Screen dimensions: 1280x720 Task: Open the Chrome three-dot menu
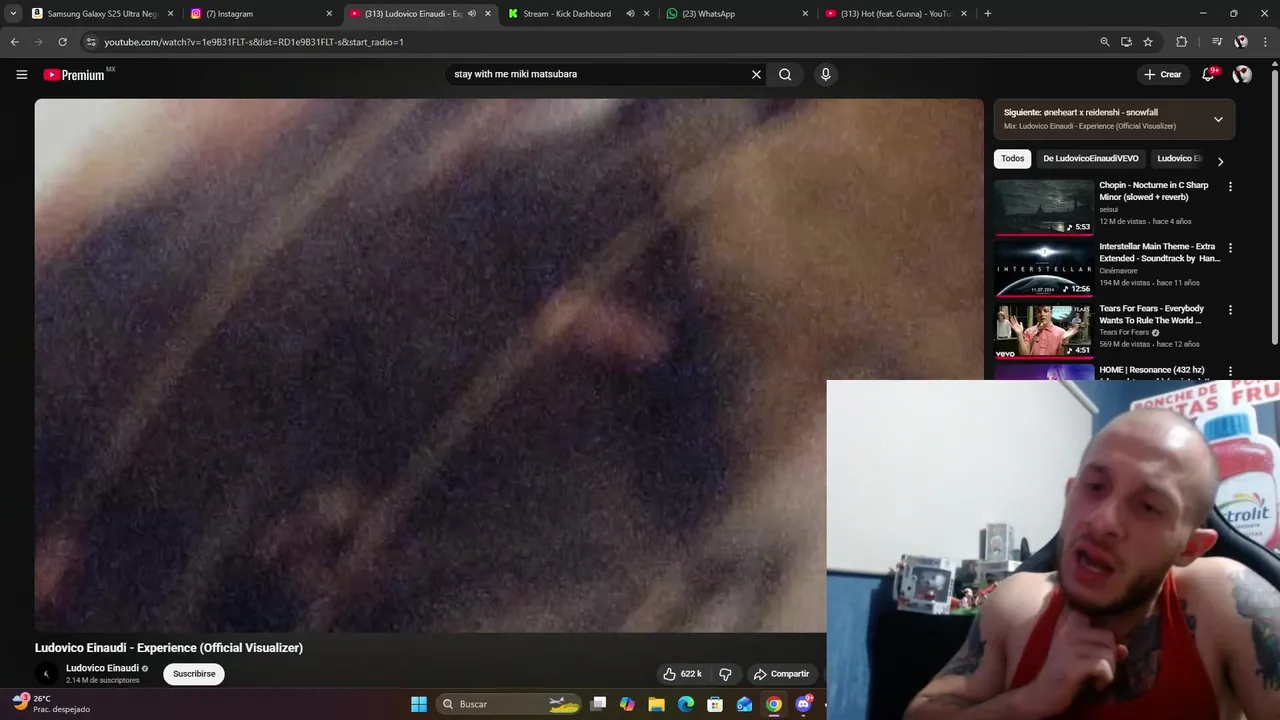pos(1266,42)
